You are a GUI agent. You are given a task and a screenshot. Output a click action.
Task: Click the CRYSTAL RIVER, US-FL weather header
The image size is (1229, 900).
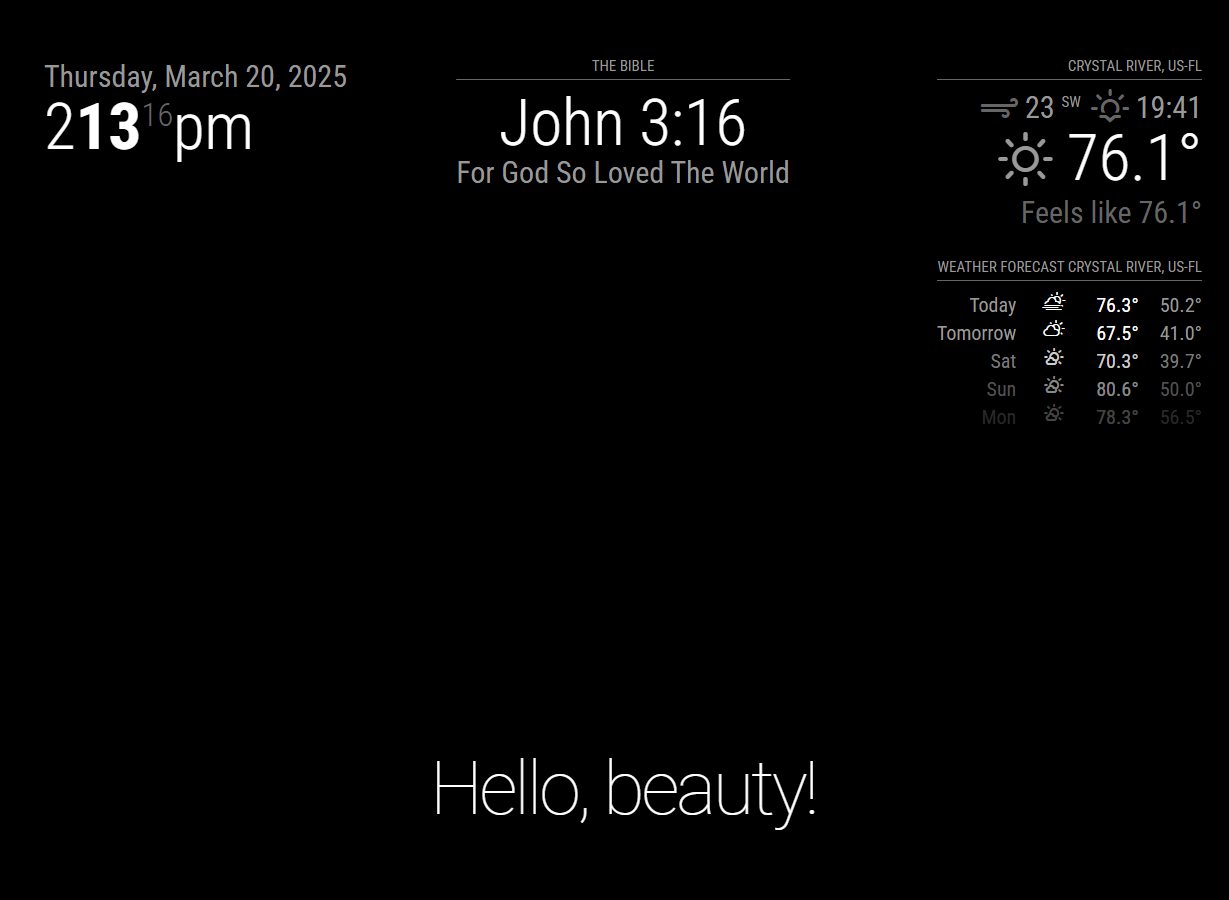1134,67
